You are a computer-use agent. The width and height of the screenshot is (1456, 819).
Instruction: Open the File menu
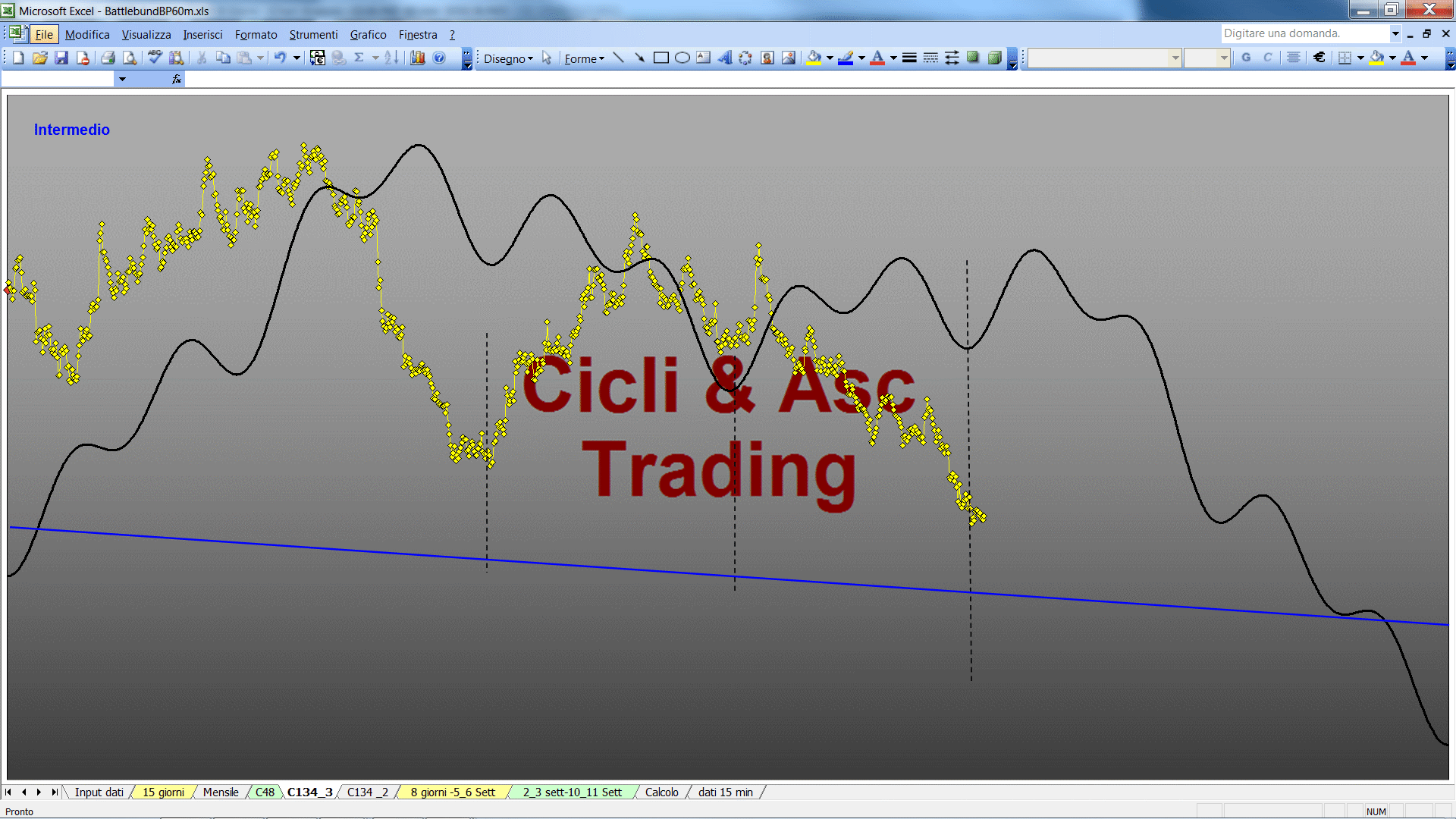tap(44, 34)
